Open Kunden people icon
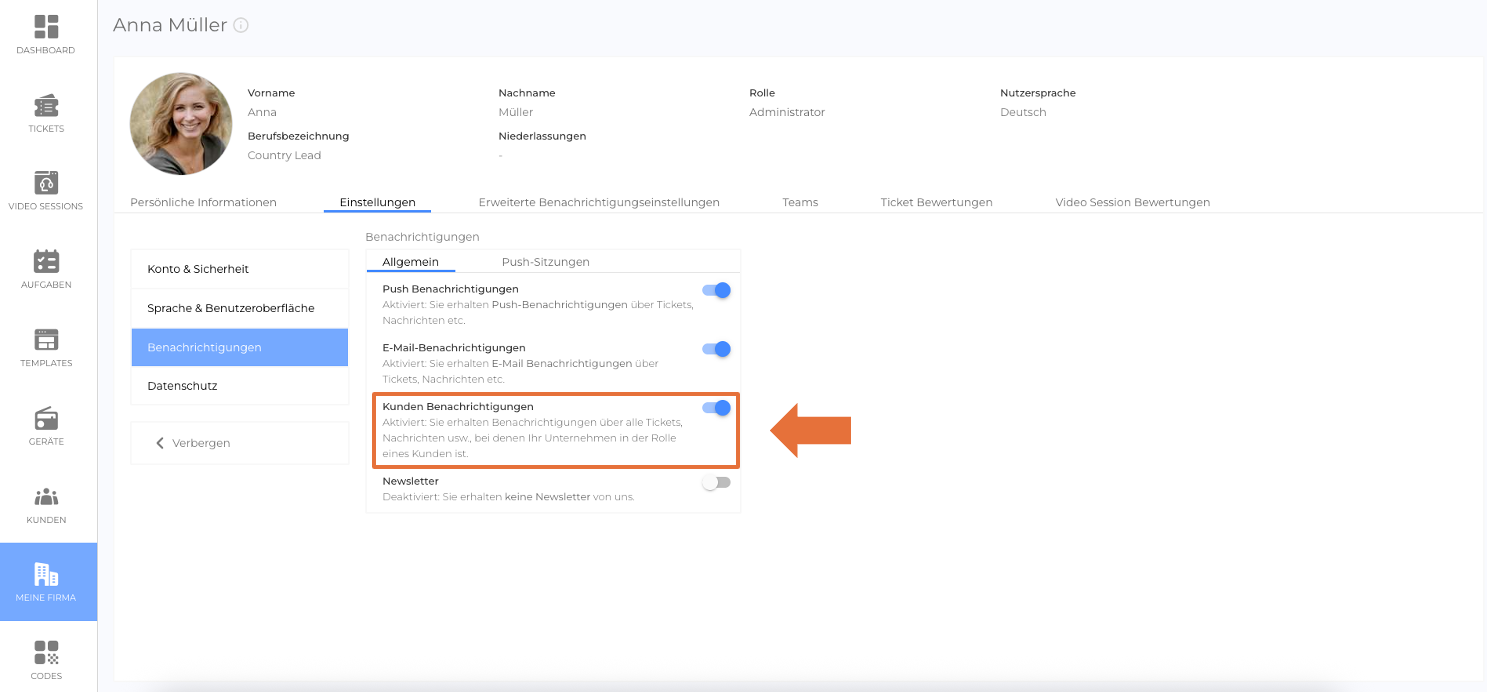Image resolution: width=1487 pixels, height=692 pixels. pyautogui.click(x=47, y=497)
